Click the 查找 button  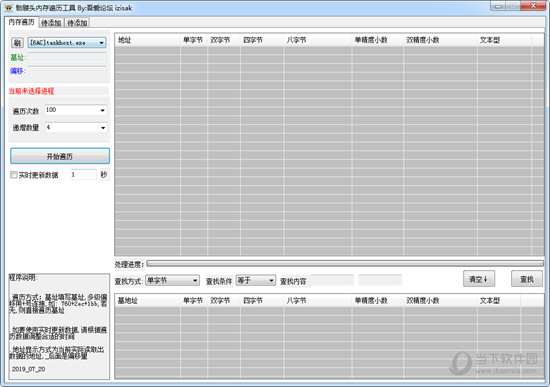point(526,279)
